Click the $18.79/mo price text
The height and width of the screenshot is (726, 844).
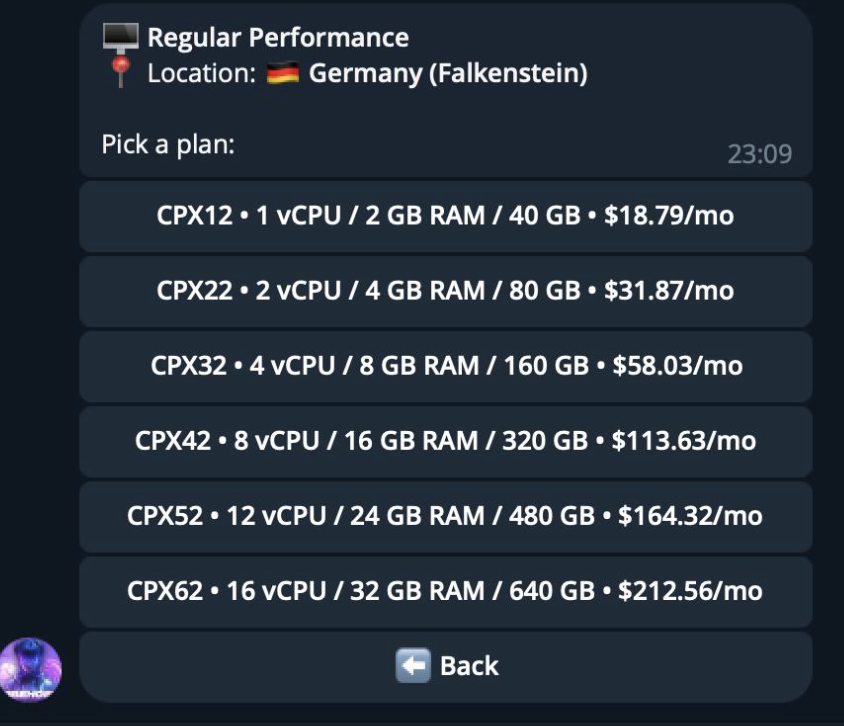(669, 216)
